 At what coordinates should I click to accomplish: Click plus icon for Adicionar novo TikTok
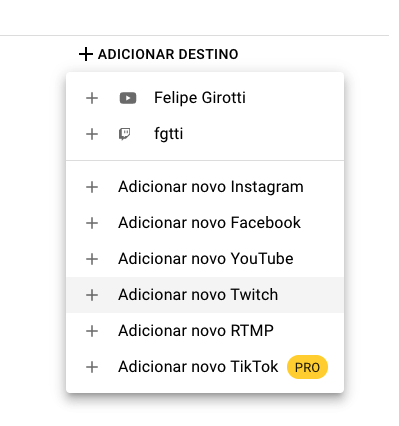tap(92, 367)
